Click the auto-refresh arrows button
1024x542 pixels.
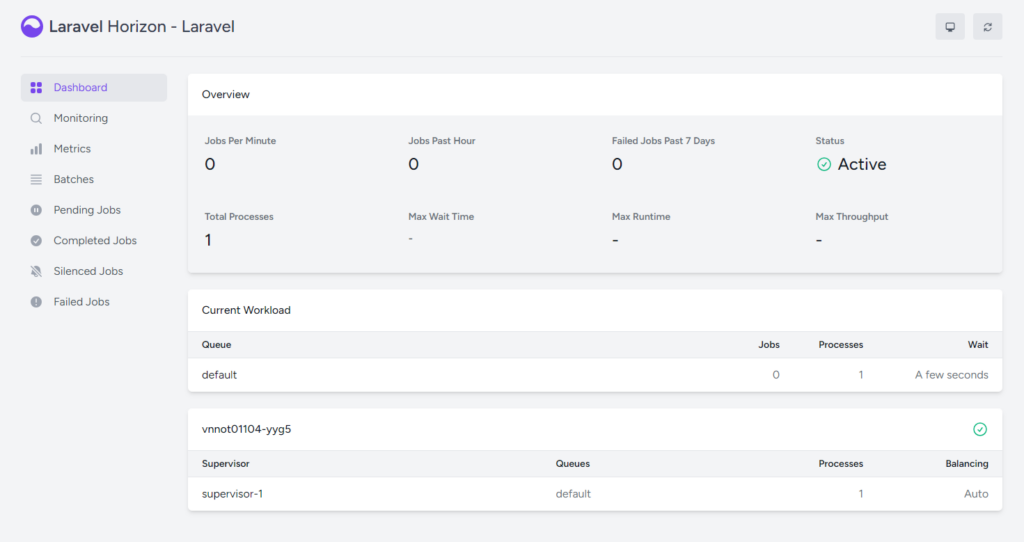click(x=987, y=27)
